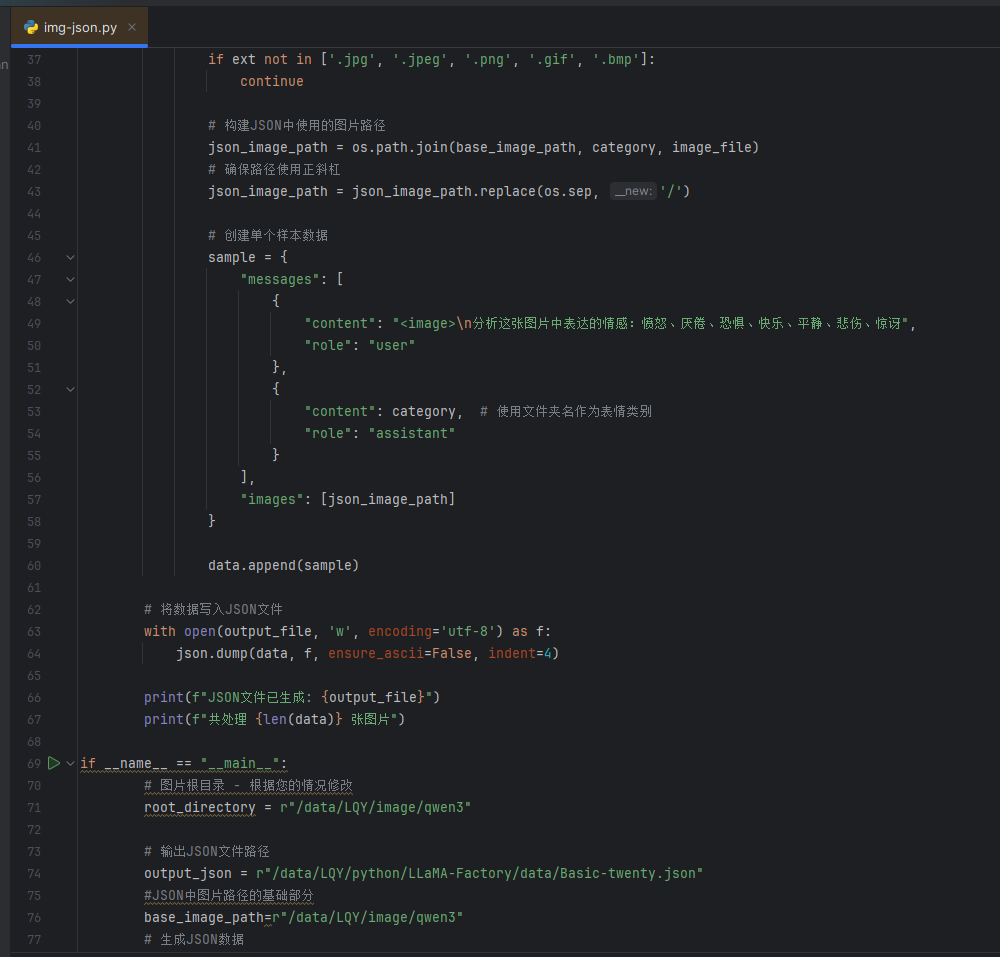The height and width of the screenshot is (957, 1000).
Task: Click the first print call on line 66
Action: click(x=163, y=698)
